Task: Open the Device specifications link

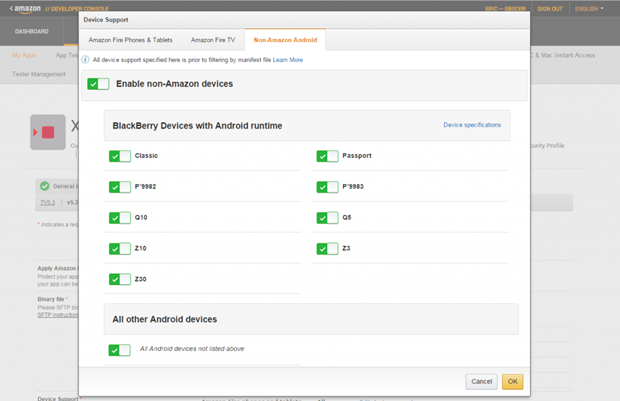Action: pyautogui.click(x=472, y=125)
